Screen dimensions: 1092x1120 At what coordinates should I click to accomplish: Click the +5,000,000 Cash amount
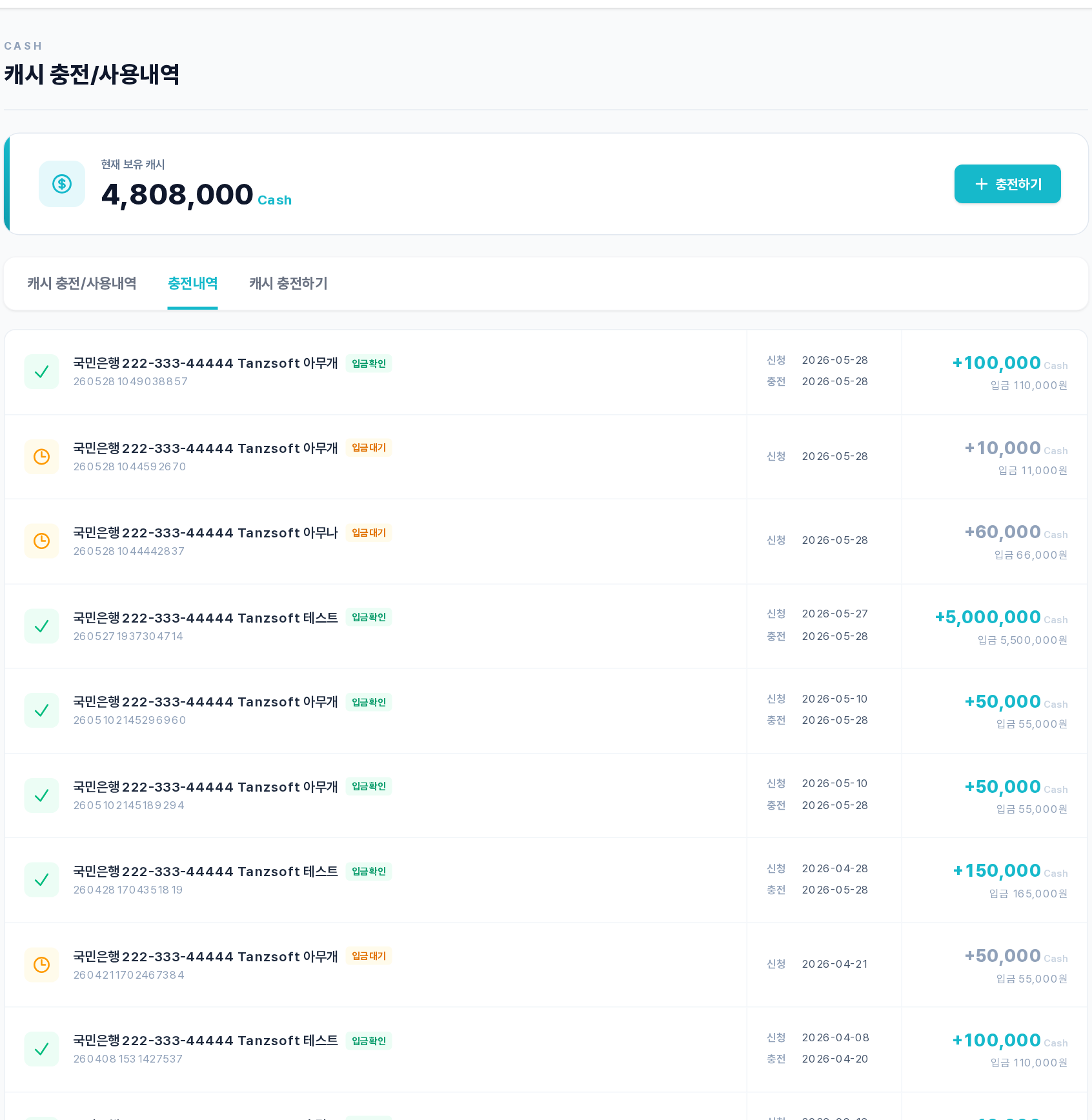tap(1001, 617)
